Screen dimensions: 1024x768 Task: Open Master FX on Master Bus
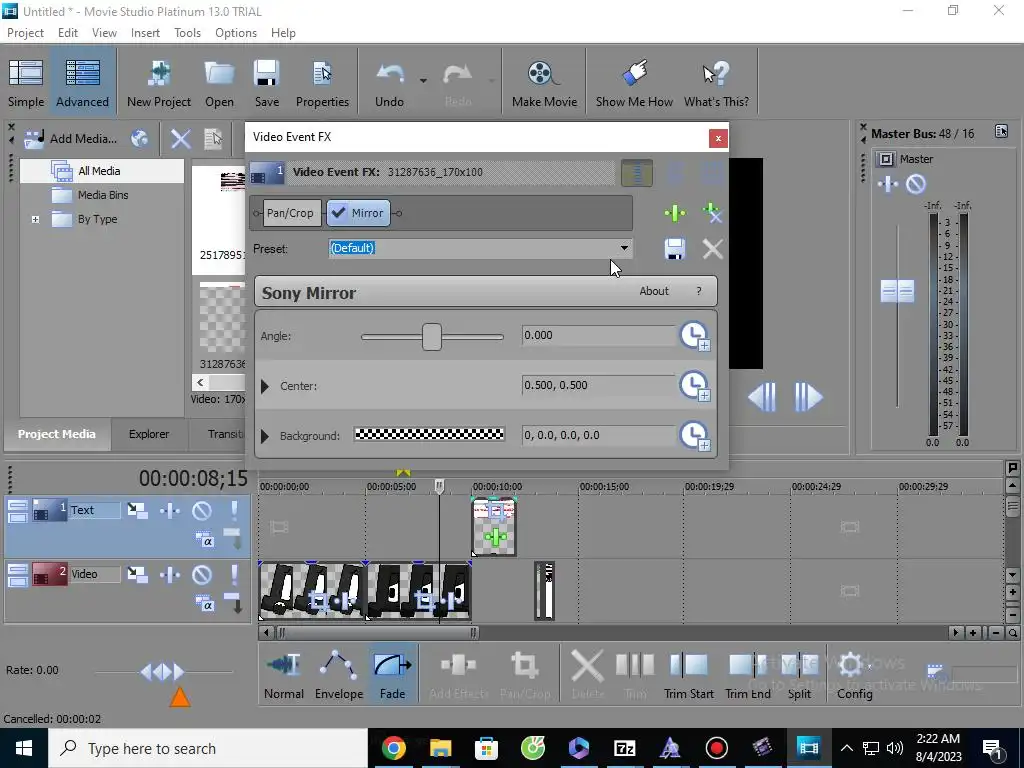click(x=888, y=184)
